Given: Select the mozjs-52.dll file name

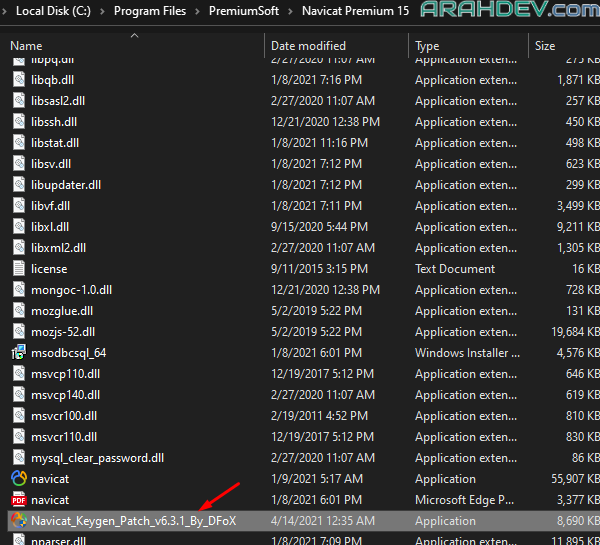Looking at the screenshot, I should click(63, 331).
